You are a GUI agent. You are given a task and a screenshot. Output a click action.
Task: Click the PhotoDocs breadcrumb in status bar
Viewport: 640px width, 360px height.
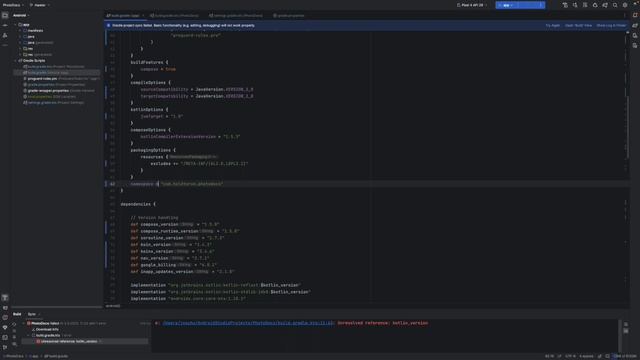point(13,356)
